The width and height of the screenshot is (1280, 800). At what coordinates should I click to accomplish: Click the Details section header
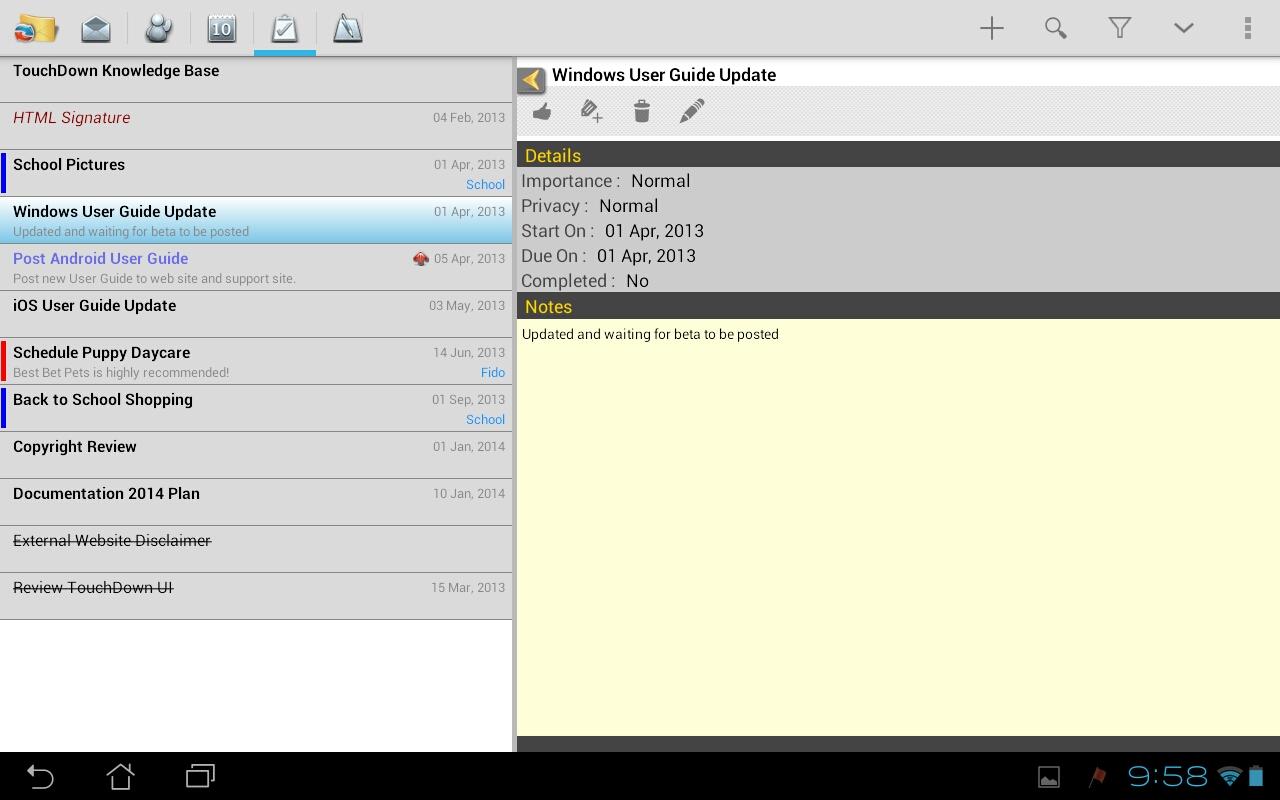point(898,155)
